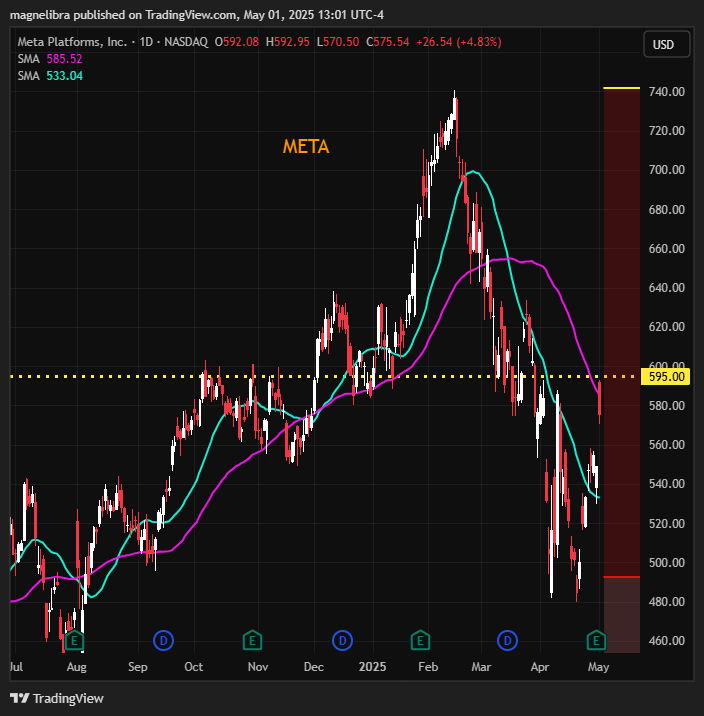Select the orange META text annotation
The image size is (704, 716).
pos(306,147)
